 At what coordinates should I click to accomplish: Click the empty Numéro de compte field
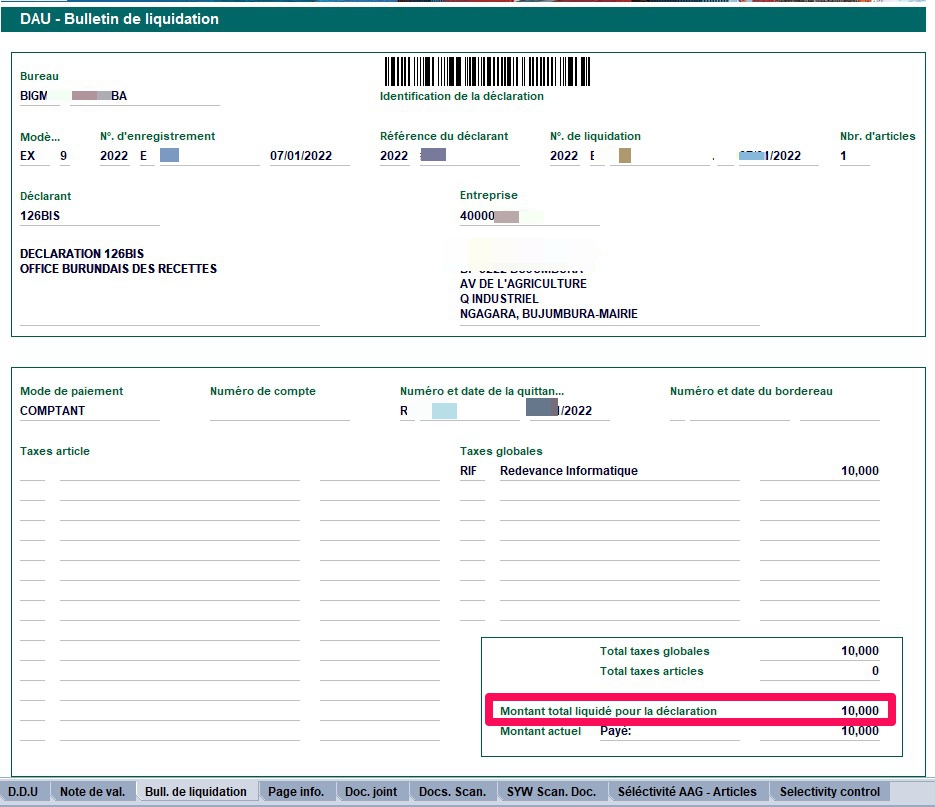pos(279,411)
